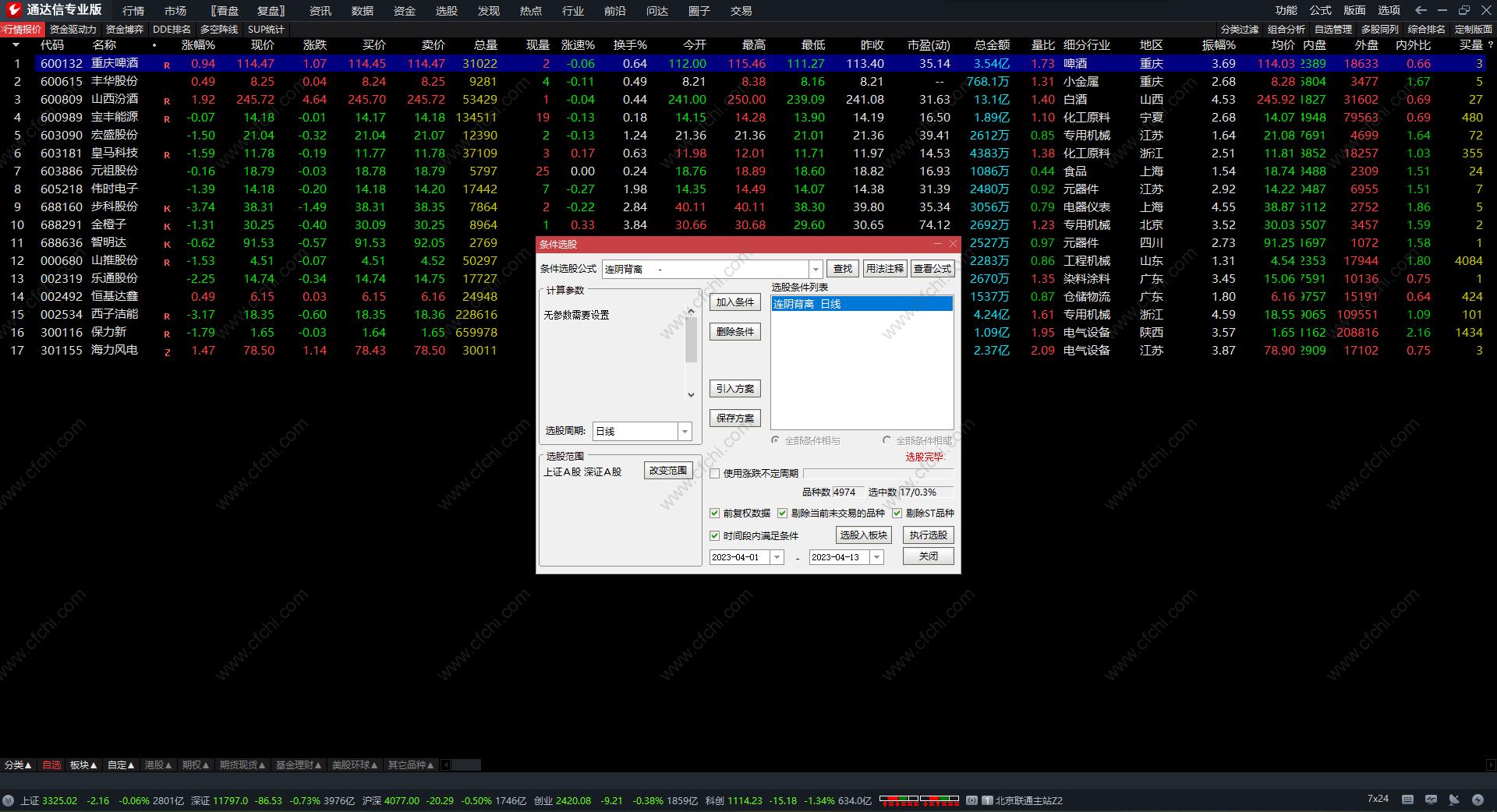Click the satellite dish icon in status bar
The width and height of the screenshot is (1497, 812).
click(x=1454, y=800)
